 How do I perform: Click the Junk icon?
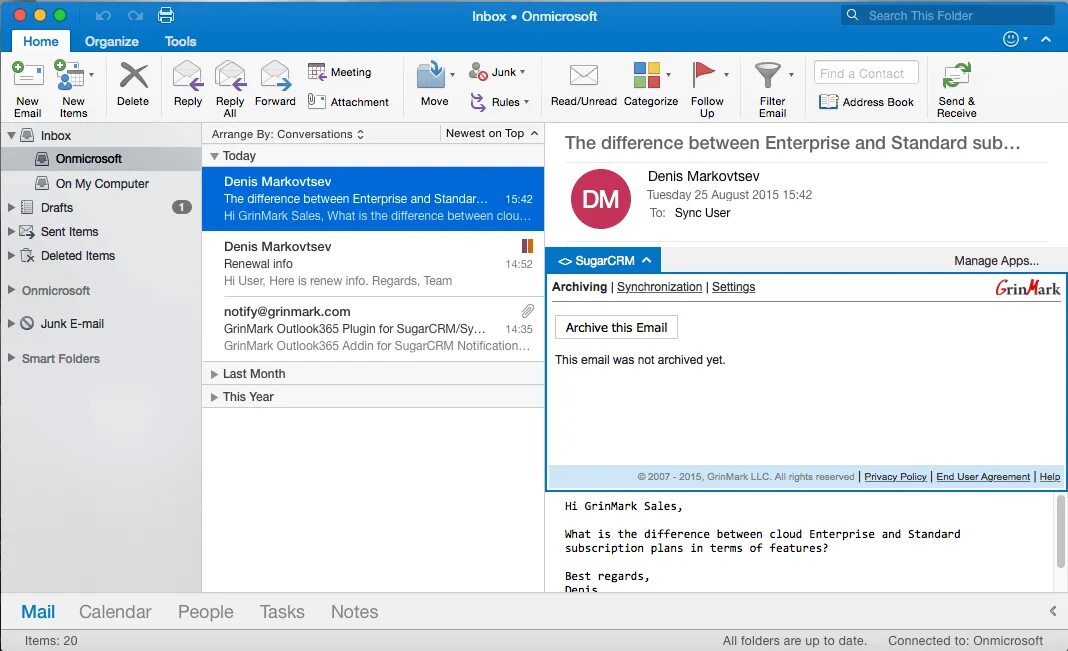[478, 72]
